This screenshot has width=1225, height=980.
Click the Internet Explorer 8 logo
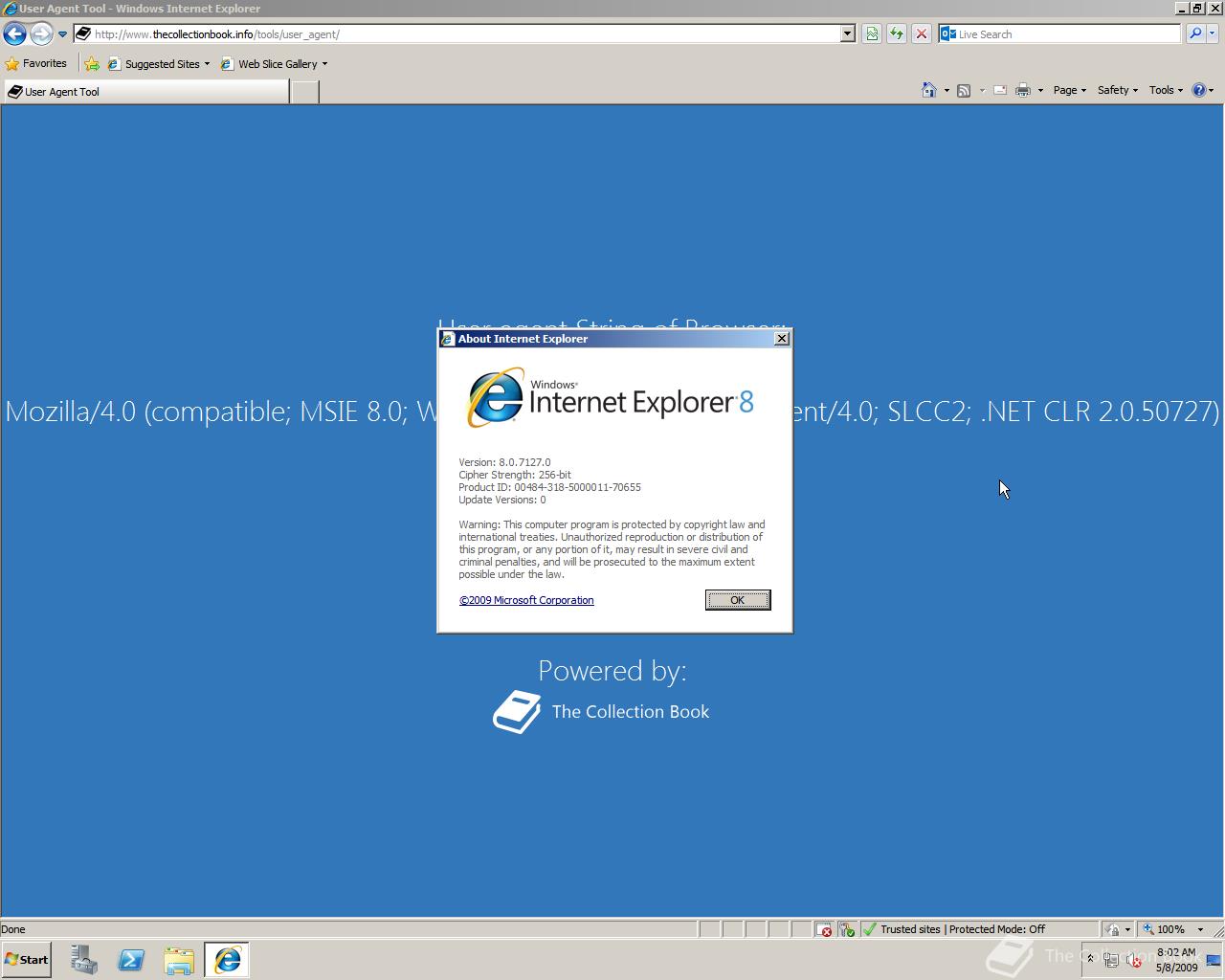tap(611, 397)
